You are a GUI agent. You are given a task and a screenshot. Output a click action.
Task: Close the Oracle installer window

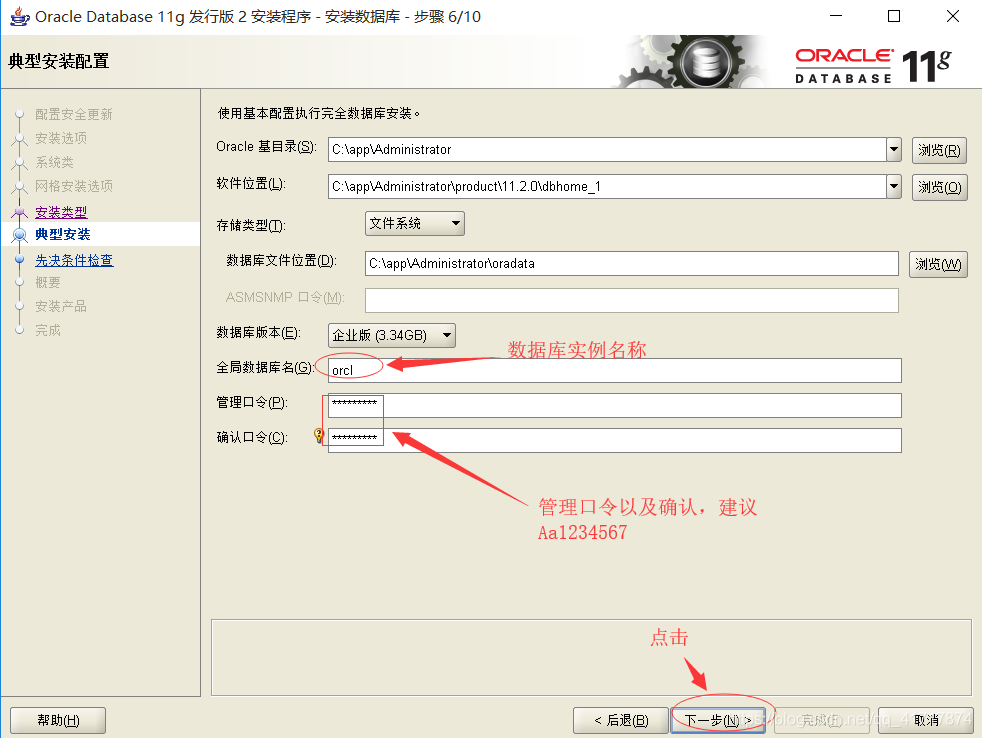coord(953,16)
